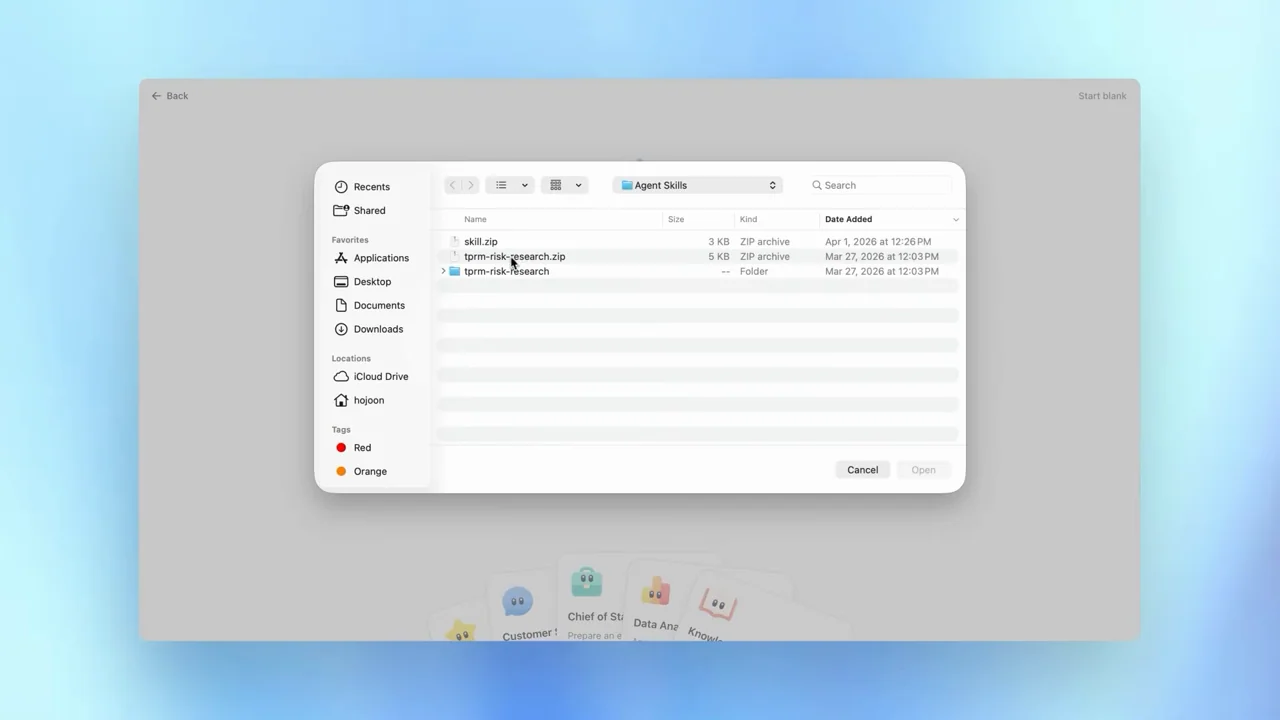Open the list view options dropdown
1280x720 pixels.
[x=524, y=185]
